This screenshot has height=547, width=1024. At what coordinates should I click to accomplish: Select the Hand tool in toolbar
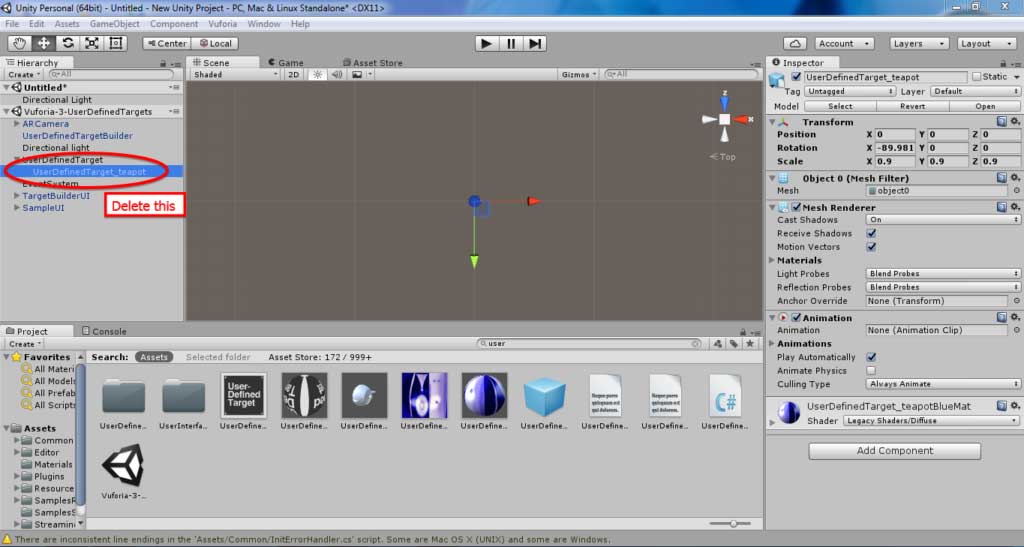click(20, 43)
